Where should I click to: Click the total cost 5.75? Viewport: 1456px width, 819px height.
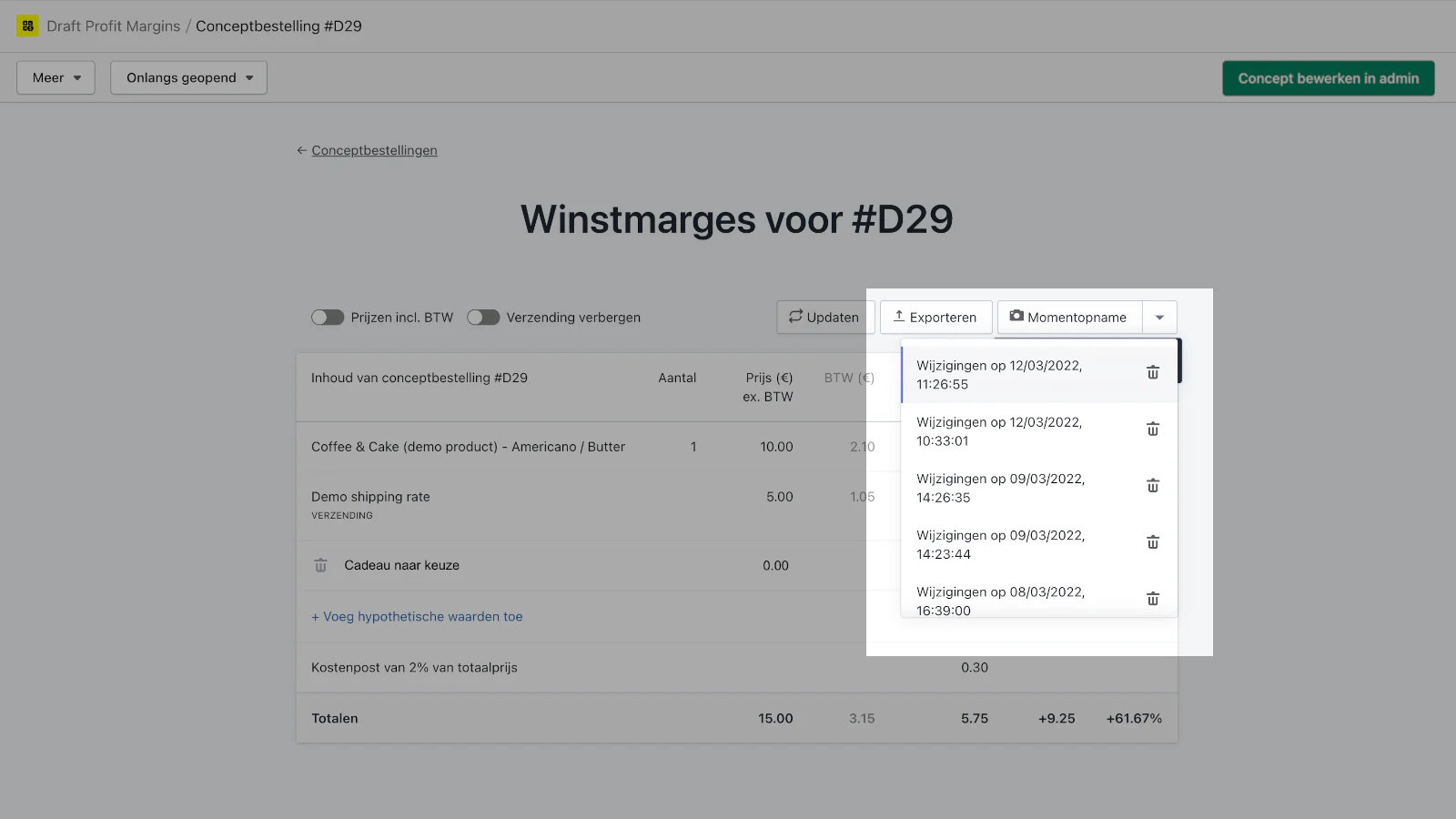(x=975, y=718)
